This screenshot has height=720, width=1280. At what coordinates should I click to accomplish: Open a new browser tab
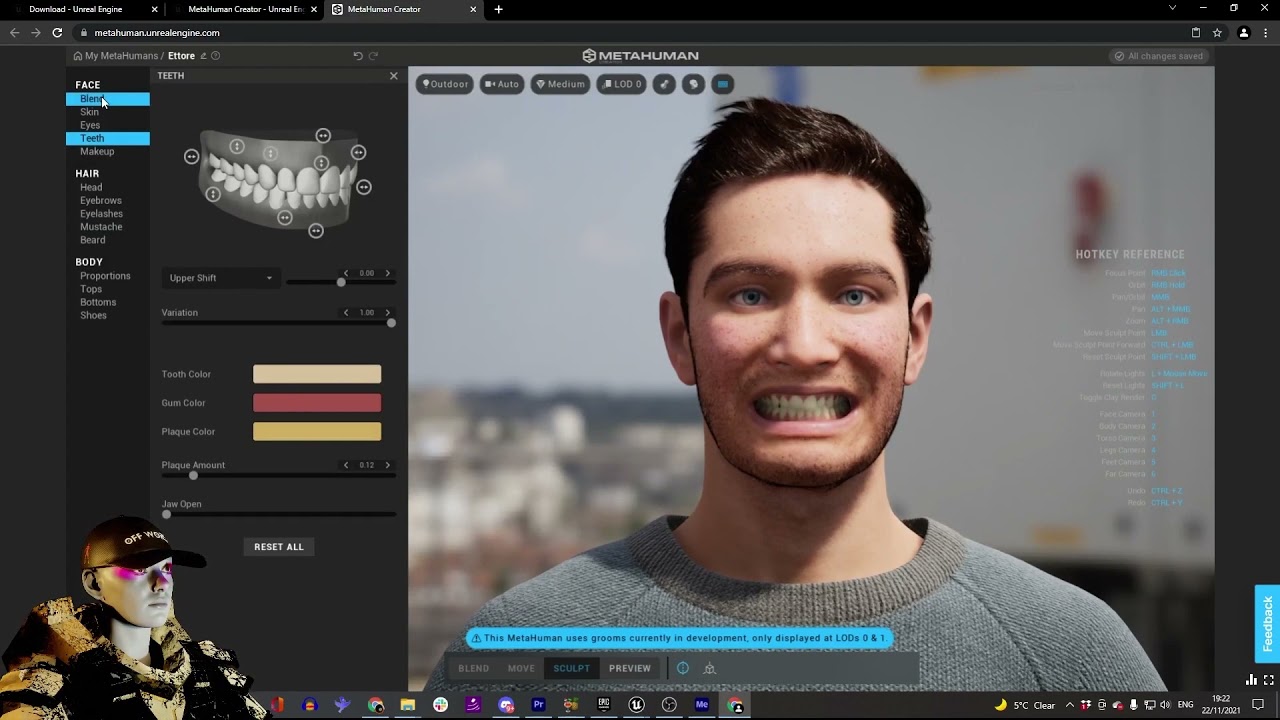point(498,9)
